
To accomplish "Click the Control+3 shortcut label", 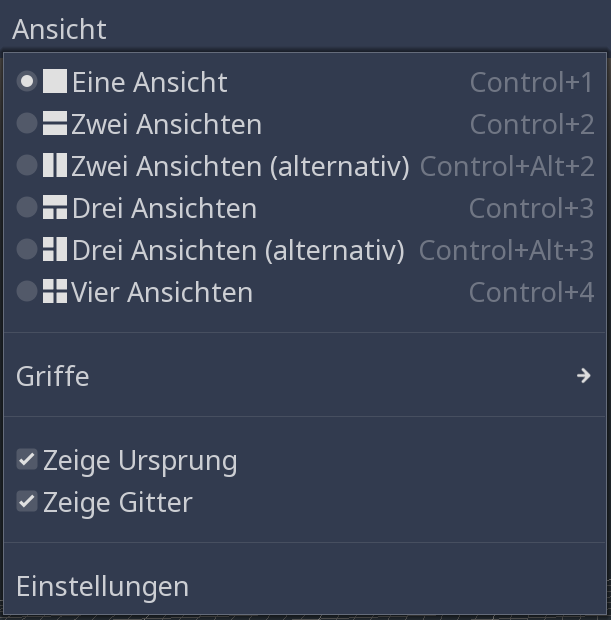I will pos(532,208).
